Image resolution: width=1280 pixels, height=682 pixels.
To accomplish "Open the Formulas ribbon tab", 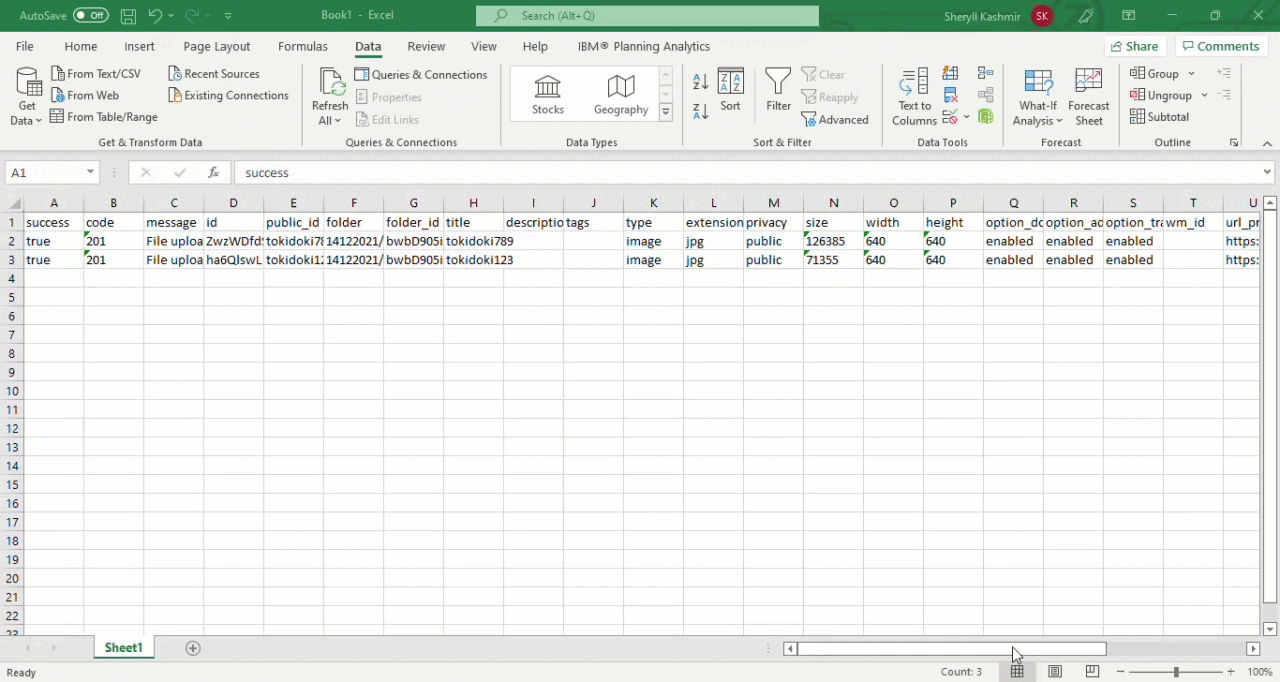I will (302, 46).
